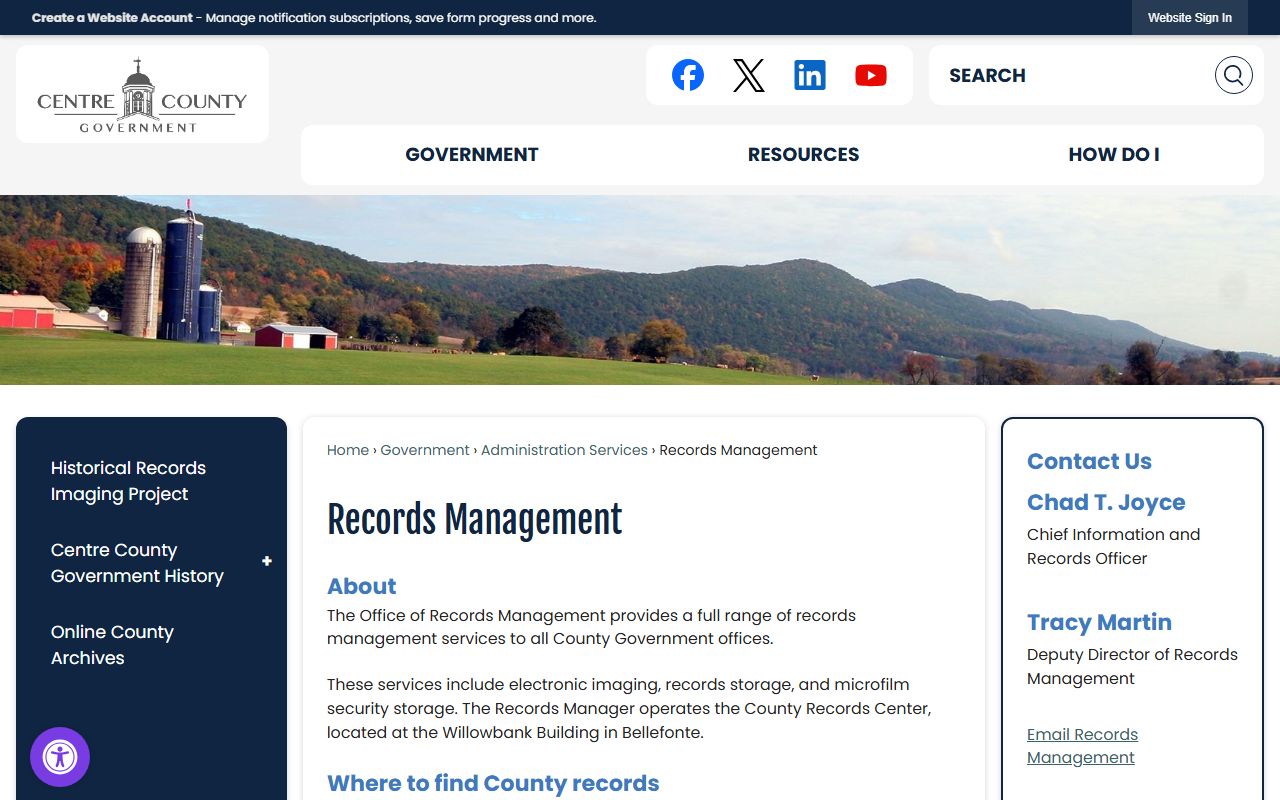Open the Resources menu
This screenshot has height=800, width=1280.
[804, 155]
